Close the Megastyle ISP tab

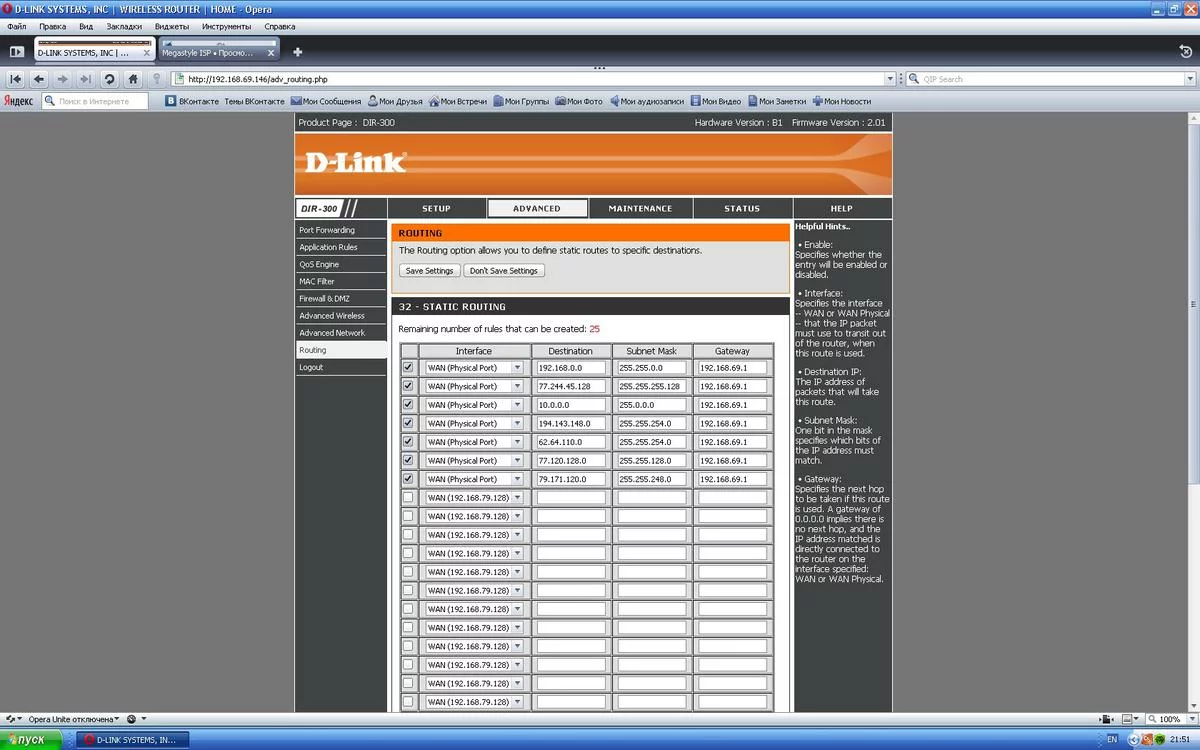(272, 53)
